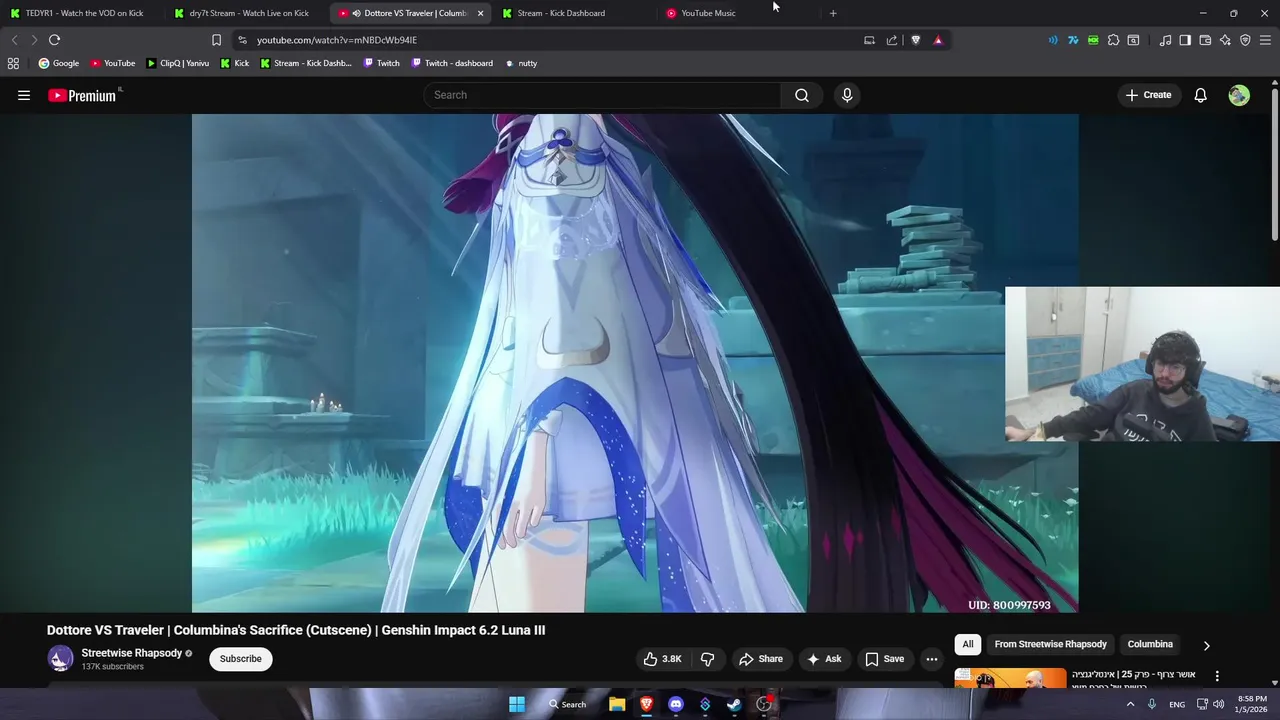Launch File Explorer from taskbar
The image size is (1280, 720).
(x=617, y=704)
